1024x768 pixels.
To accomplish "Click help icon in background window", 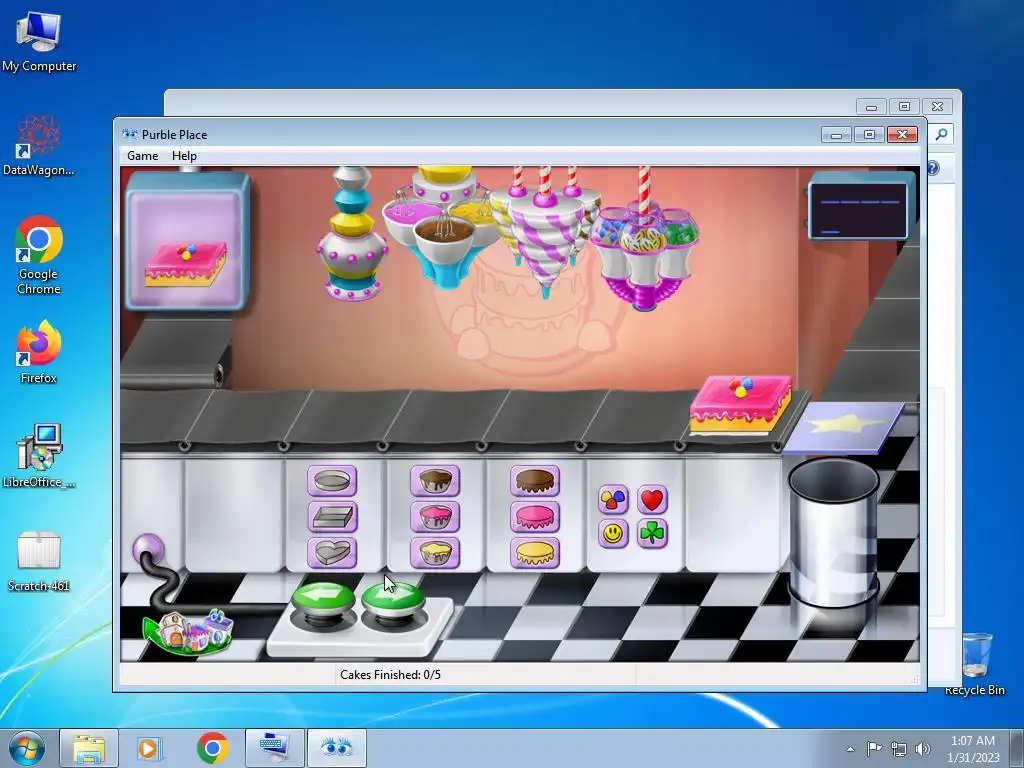I will click(x=933, y=168).
